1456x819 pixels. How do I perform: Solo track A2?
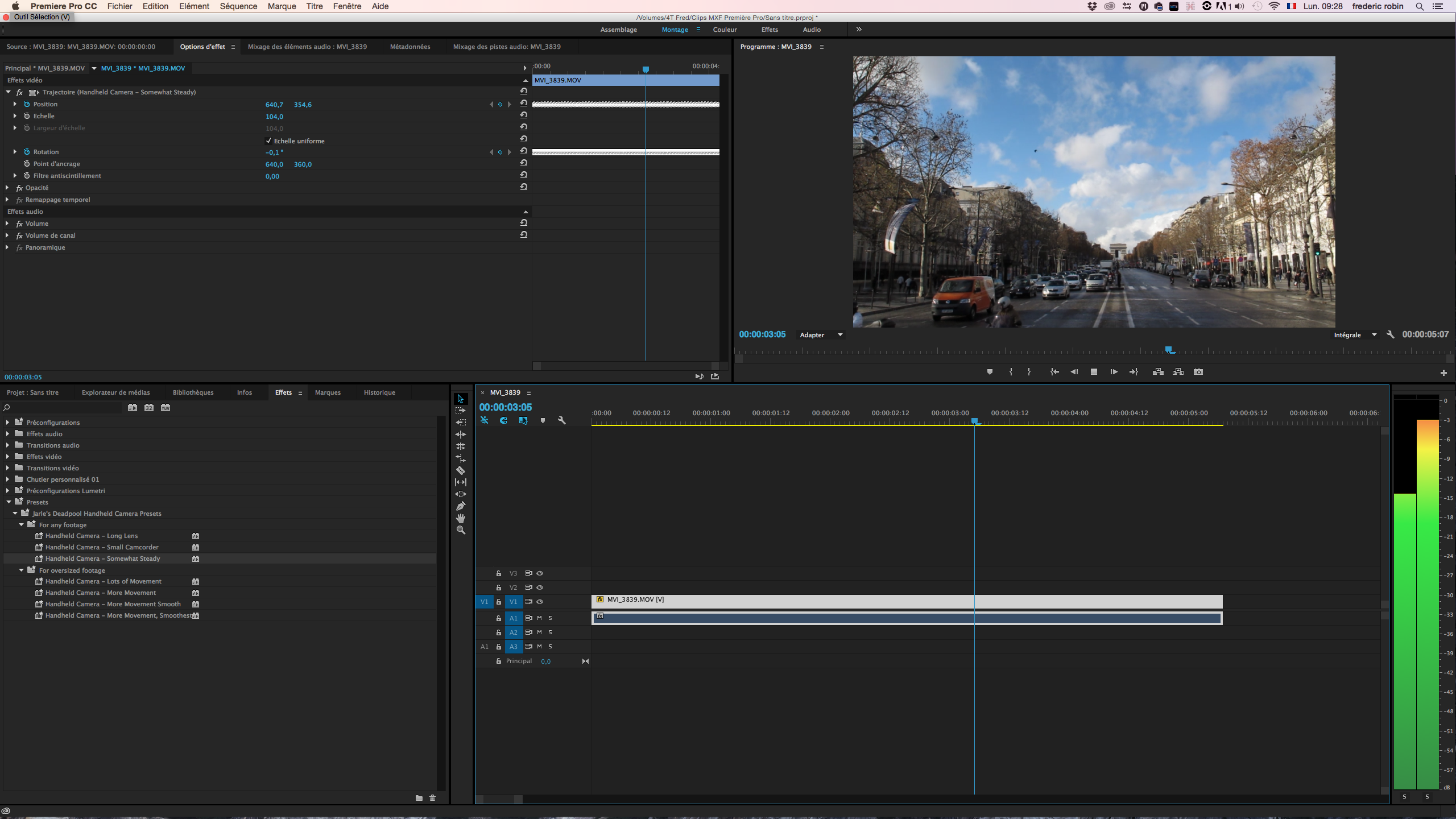click(550, 632)
